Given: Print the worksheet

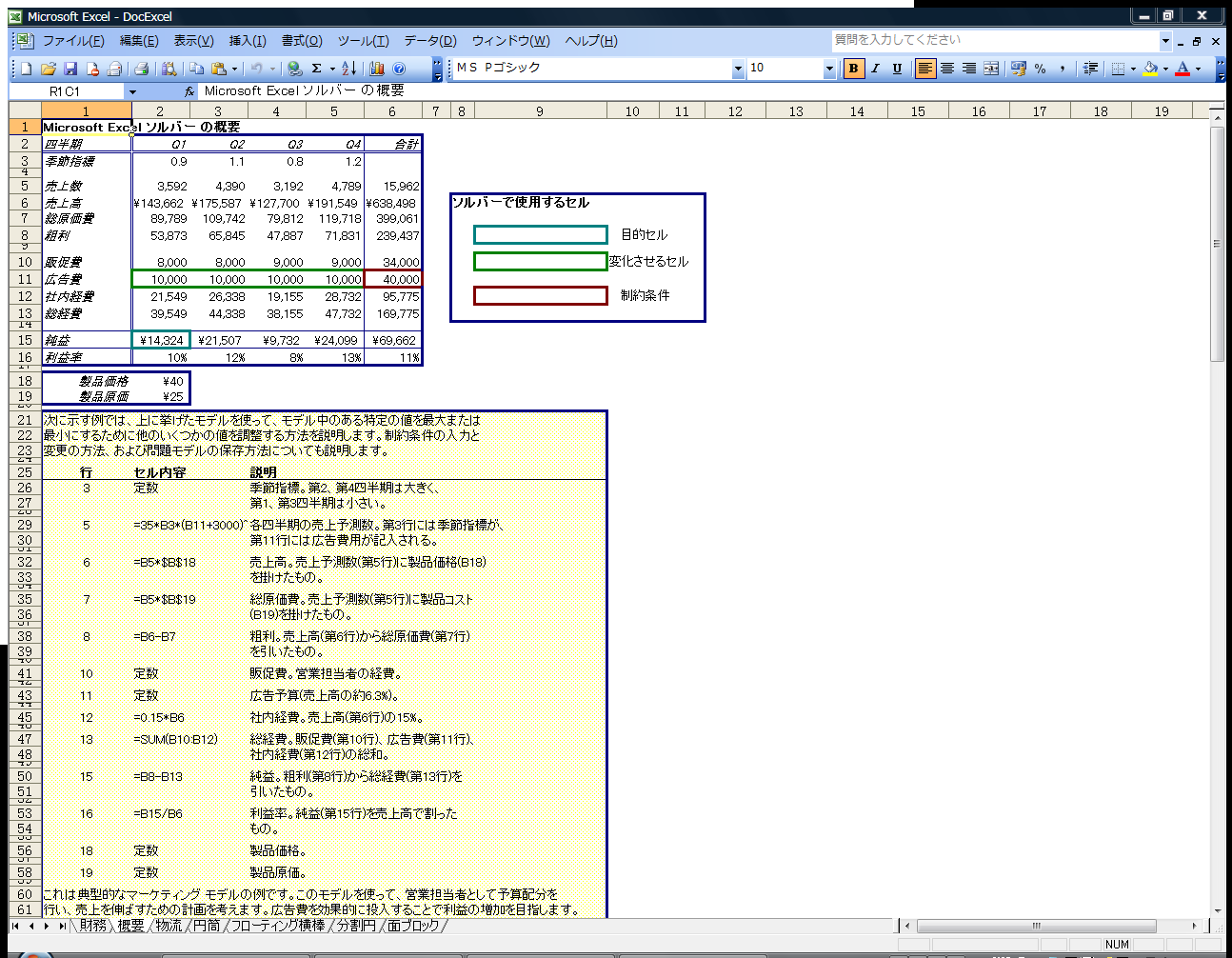Looking at the screenshot, I should (x=142, y=69).
